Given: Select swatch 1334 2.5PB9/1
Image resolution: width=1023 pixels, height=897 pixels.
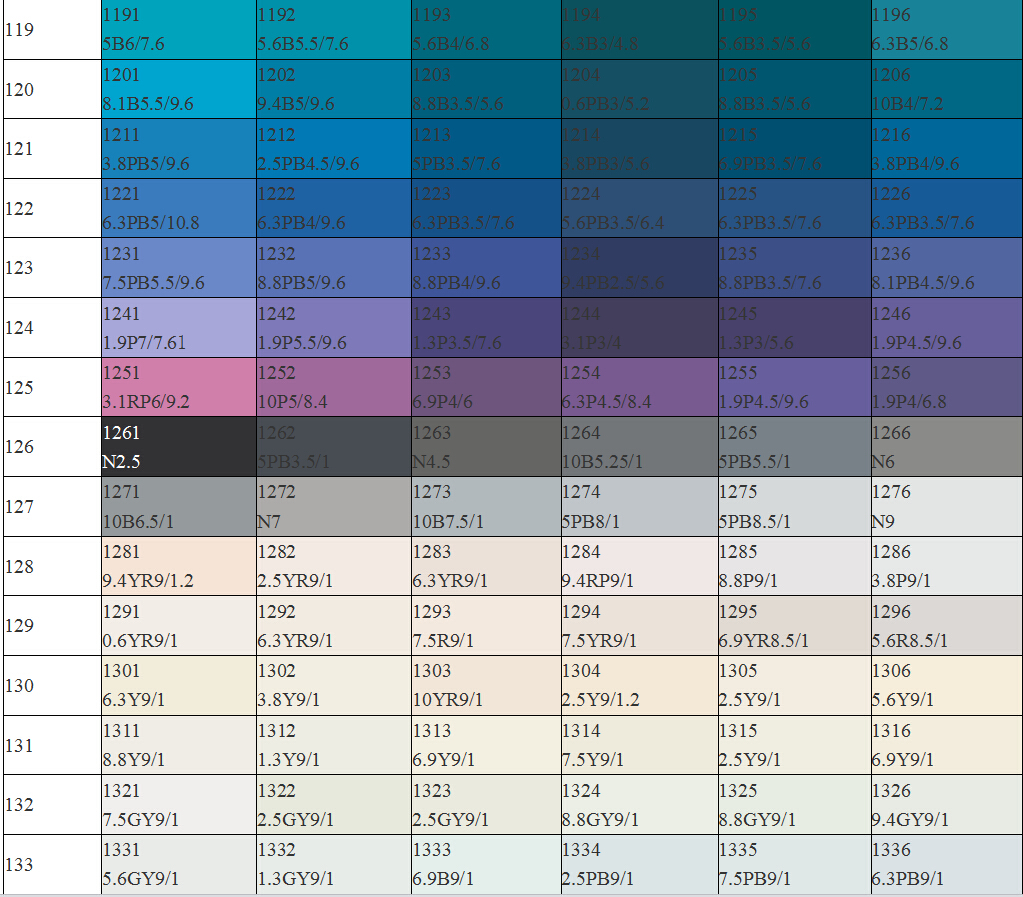Looking at the screenshot, I should [x=640, y=864].
